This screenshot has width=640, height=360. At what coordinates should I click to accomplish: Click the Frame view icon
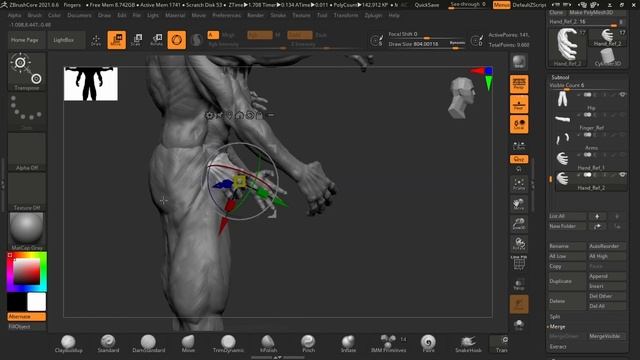[x=519, y=184]
